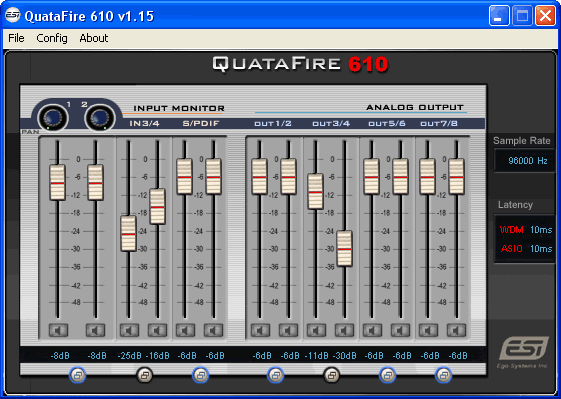Screen dimensions: 561x399
Task: Click the left OUT5/6 fader handle
Action: click(x=371, y=177)
